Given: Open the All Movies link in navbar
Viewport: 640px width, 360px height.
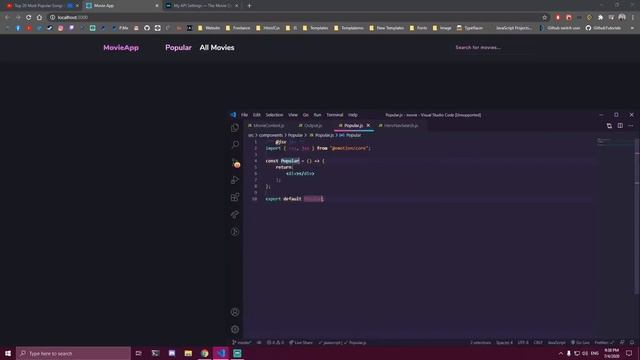Looking at the screenshot, I should tap(217, 48).
